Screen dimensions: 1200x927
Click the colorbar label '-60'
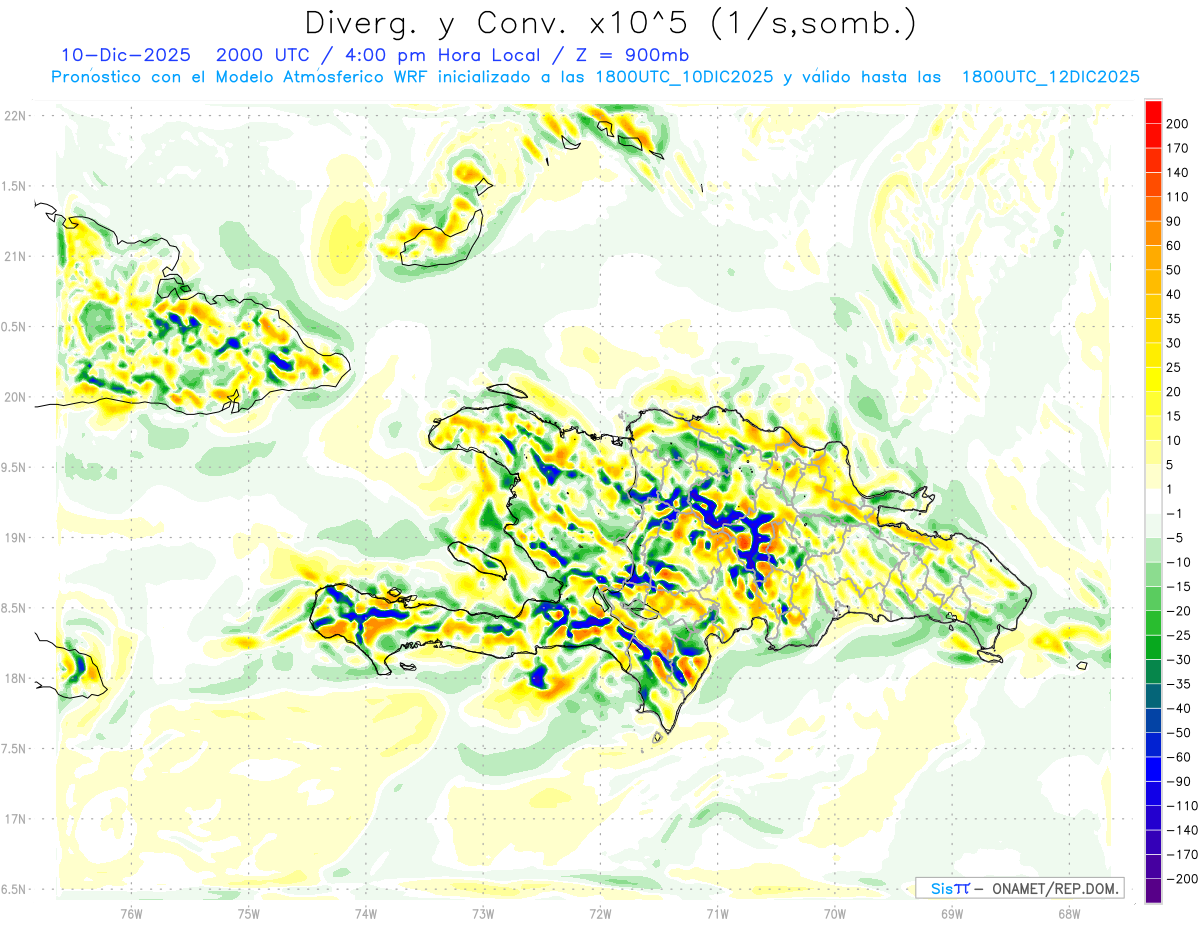pos(1180,757)
